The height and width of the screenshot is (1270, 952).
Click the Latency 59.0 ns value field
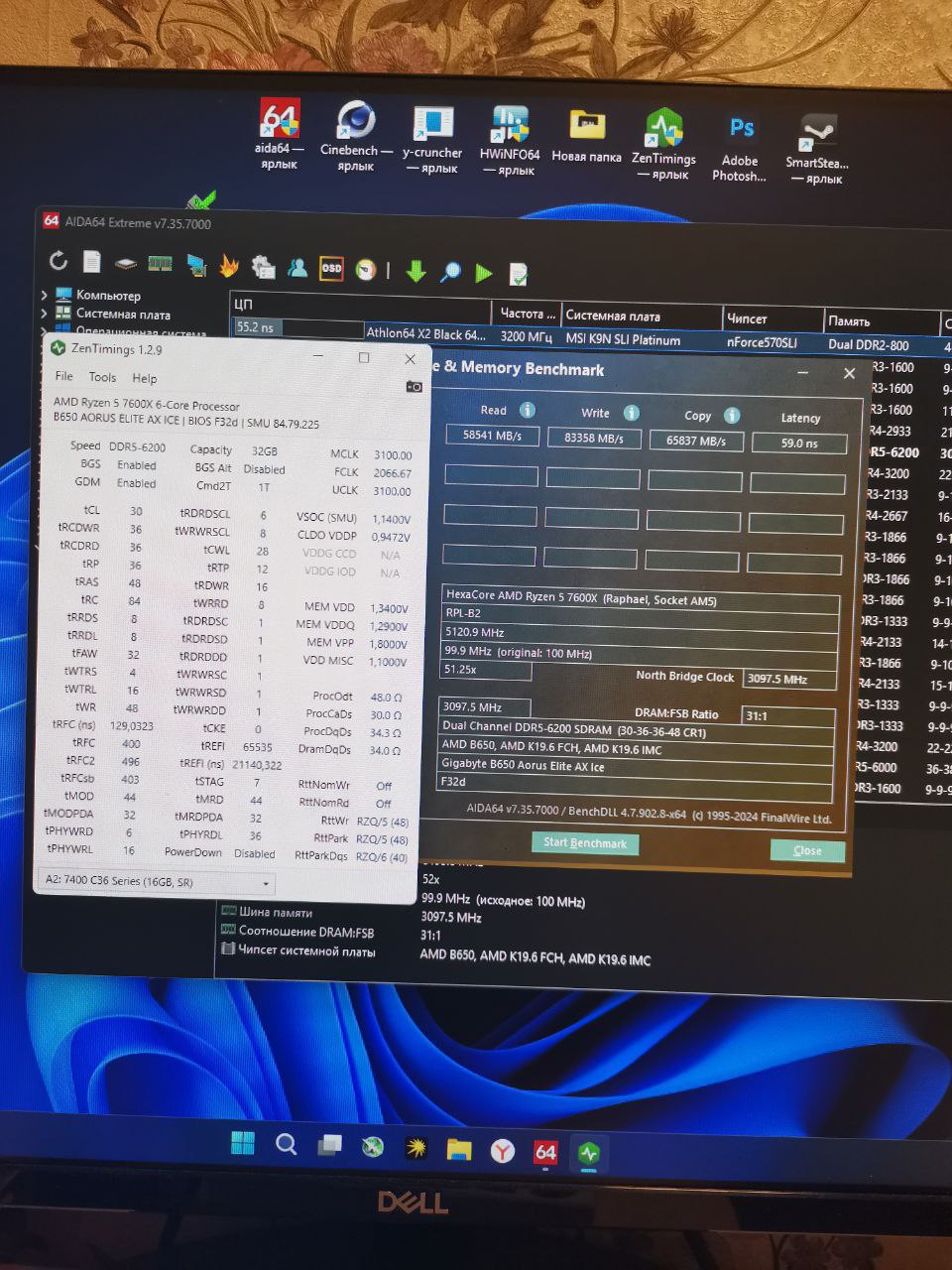(799, 444)
